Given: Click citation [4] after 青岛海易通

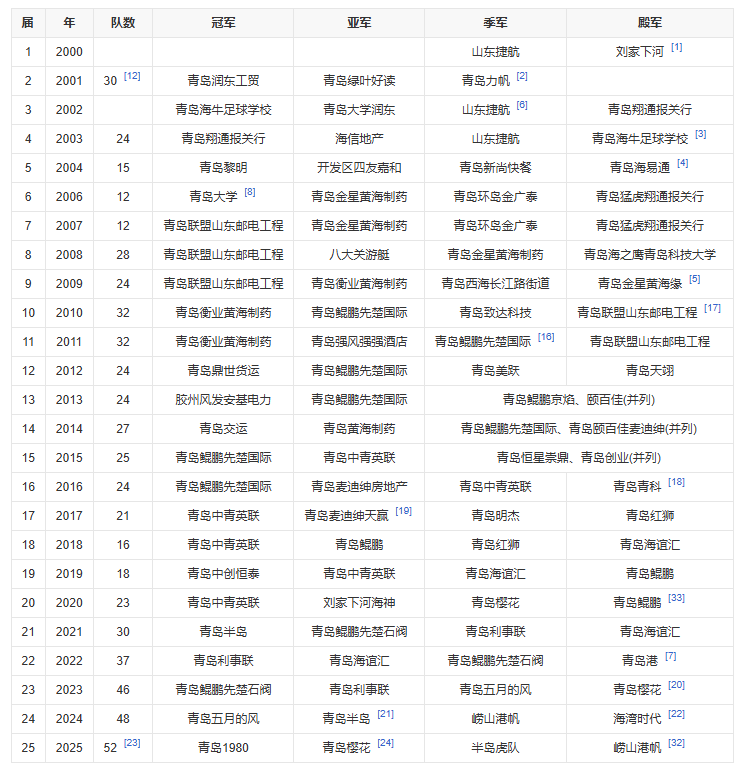Looking at the screenshot, I should click(x=682, y=163).
